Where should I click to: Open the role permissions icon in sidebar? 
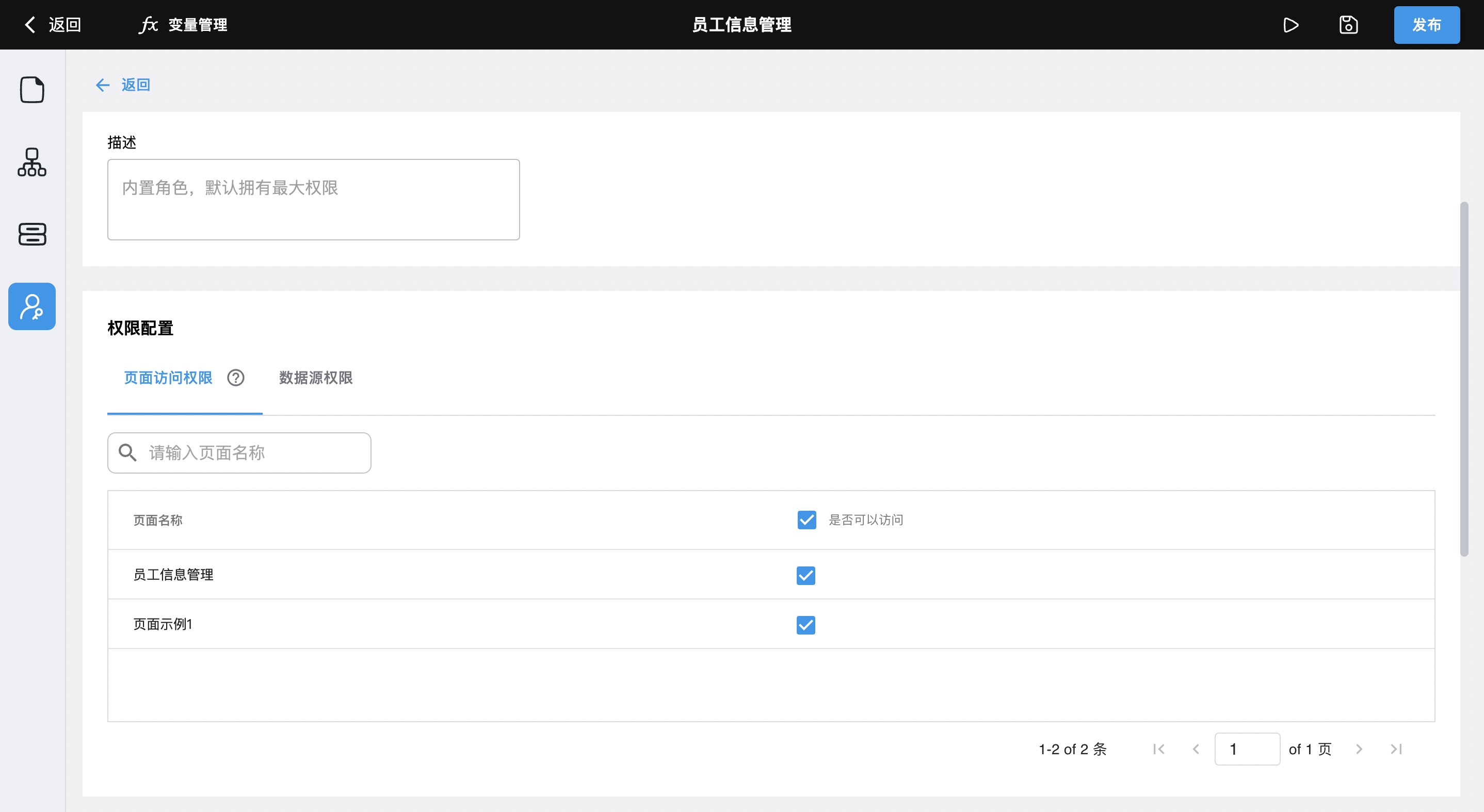(x=33, y=306)
